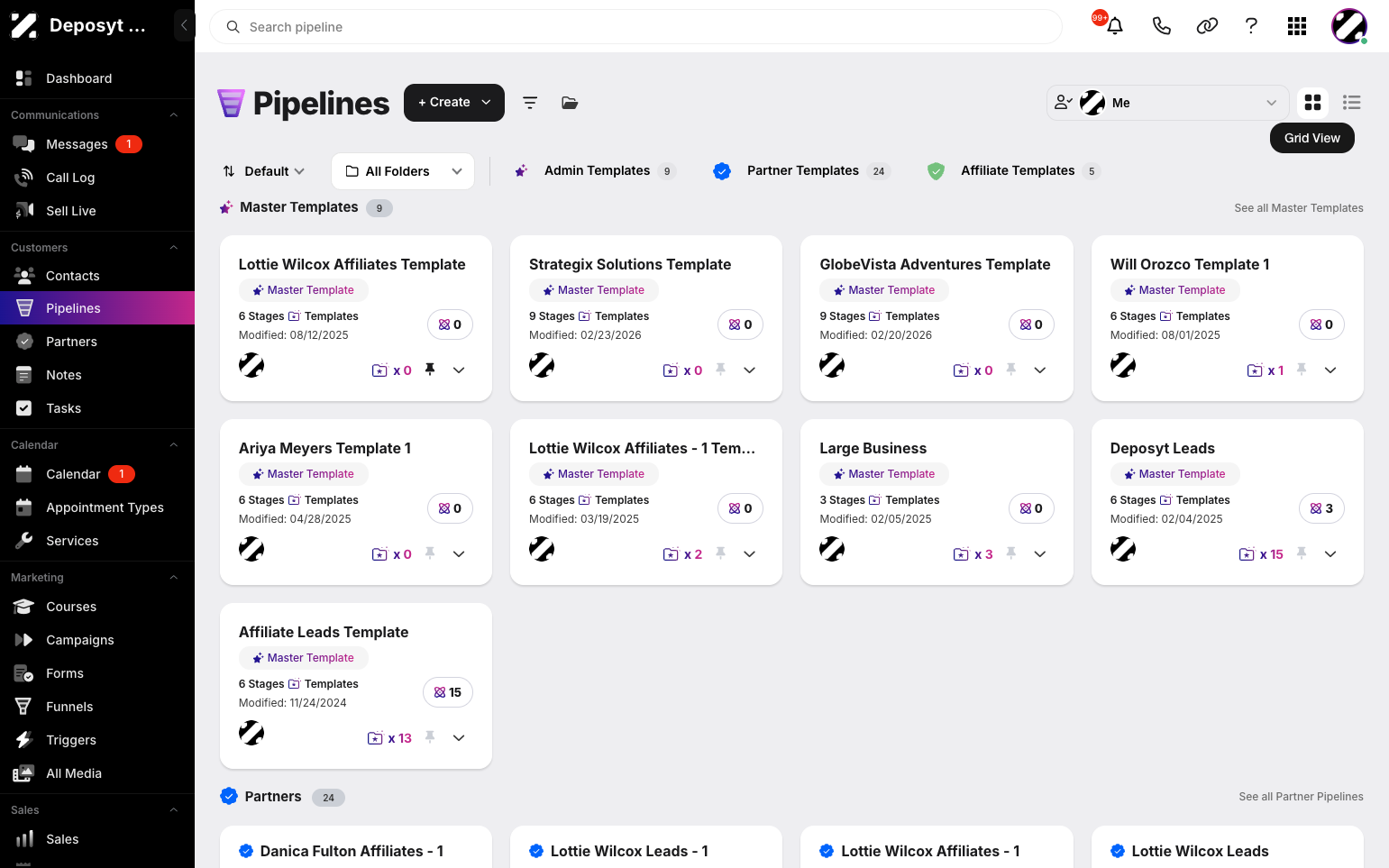Open the Large Business pipeline title
The image size is (1389, 868).
pos(873,449)
